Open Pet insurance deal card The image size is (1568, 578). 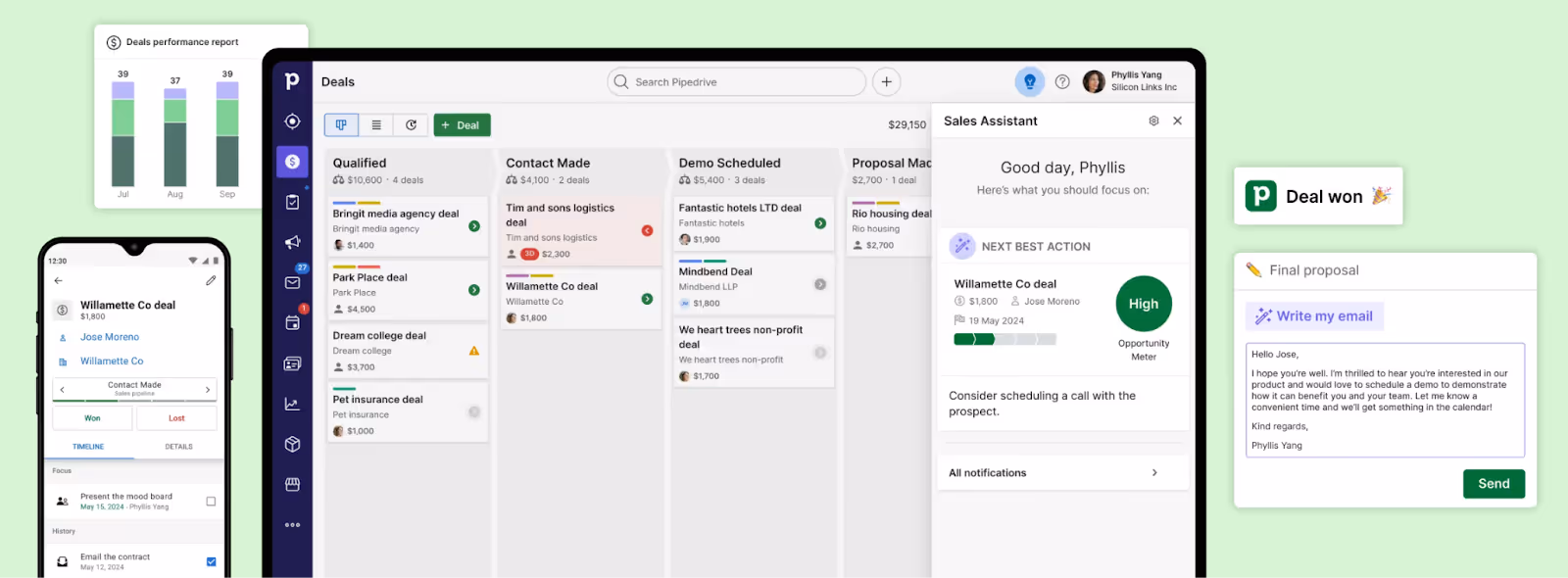(407, 413)
